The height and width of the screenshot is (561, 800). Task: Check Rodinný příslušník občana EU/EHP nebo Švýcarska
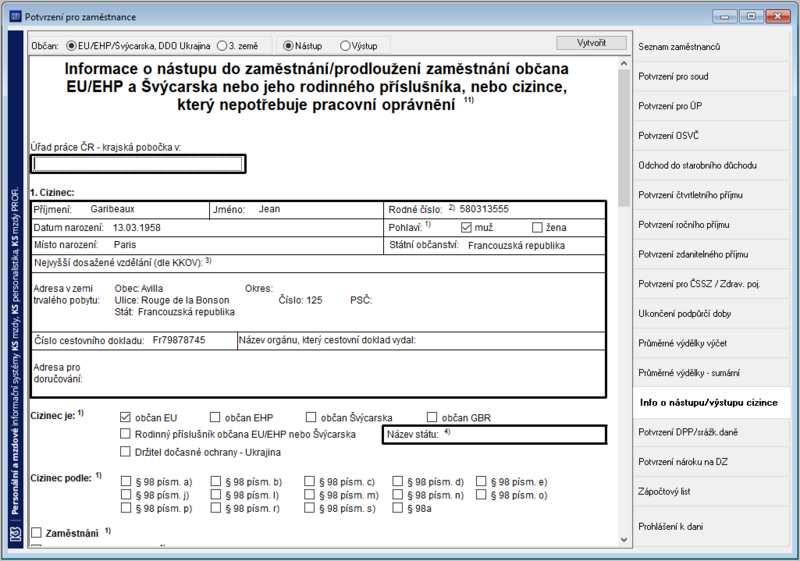coord(125,434)
